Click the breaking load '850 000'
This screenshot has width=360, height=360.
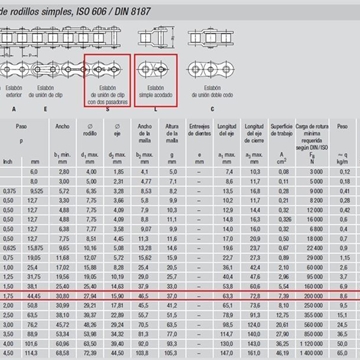point(314,334)
